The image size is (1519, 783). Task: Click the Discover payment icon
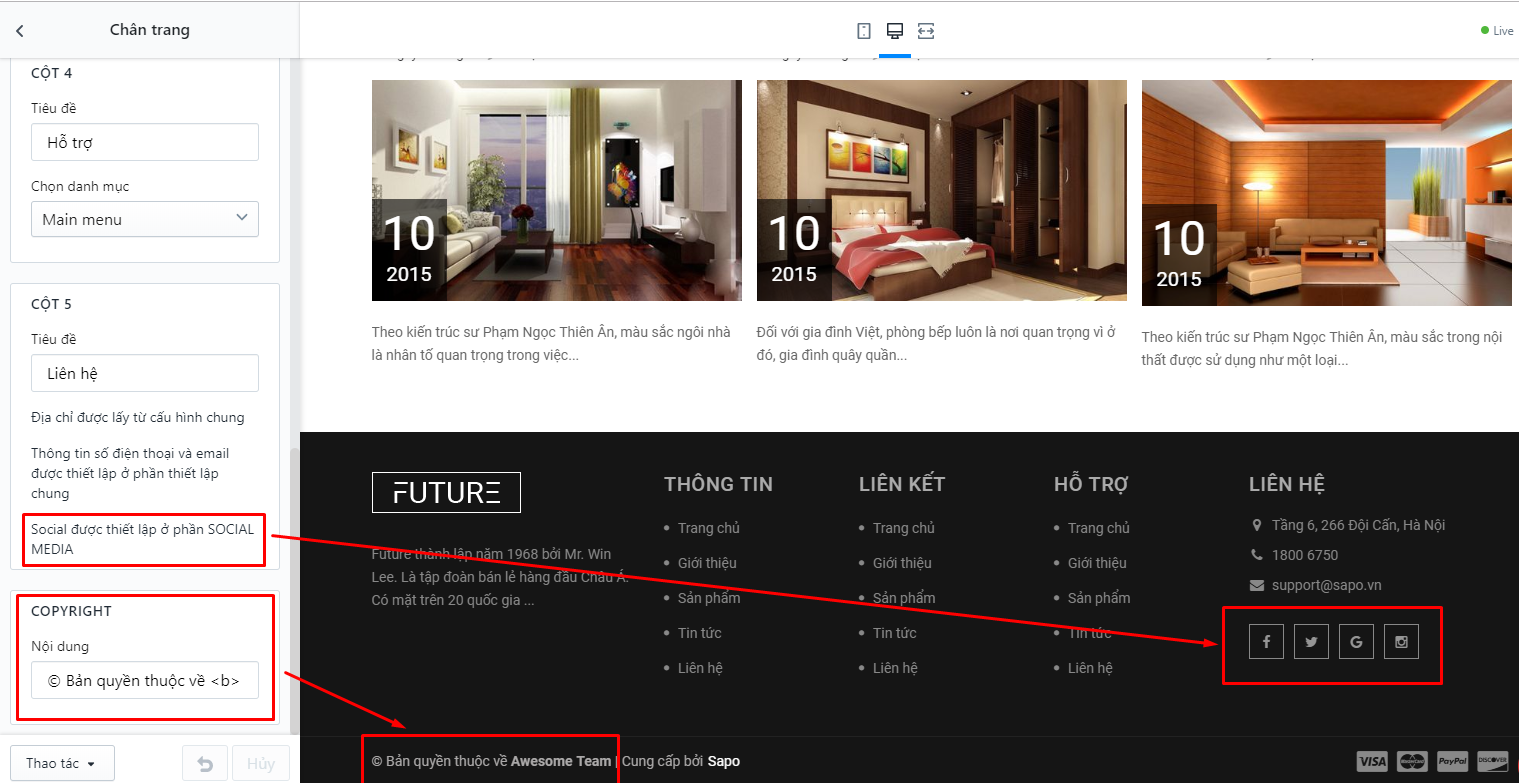[1492, 762]
